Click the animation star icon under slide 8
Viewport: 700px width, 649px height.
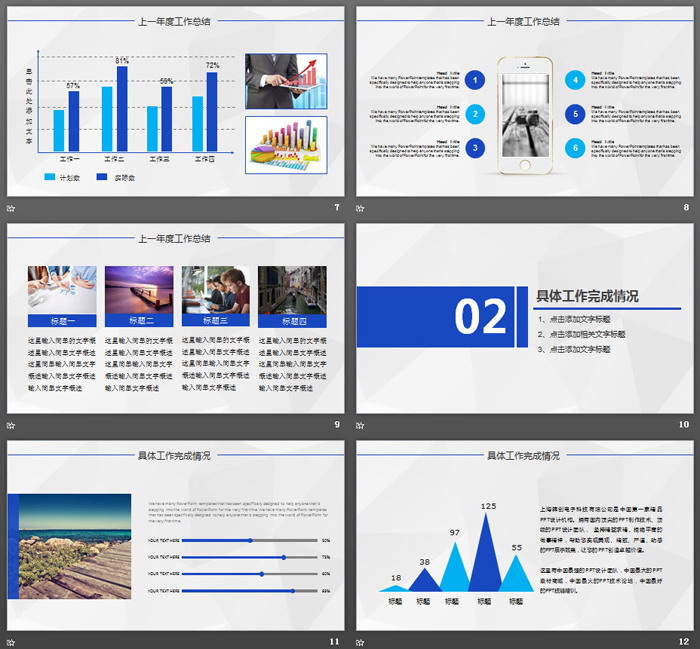click(x=360, y=208)
